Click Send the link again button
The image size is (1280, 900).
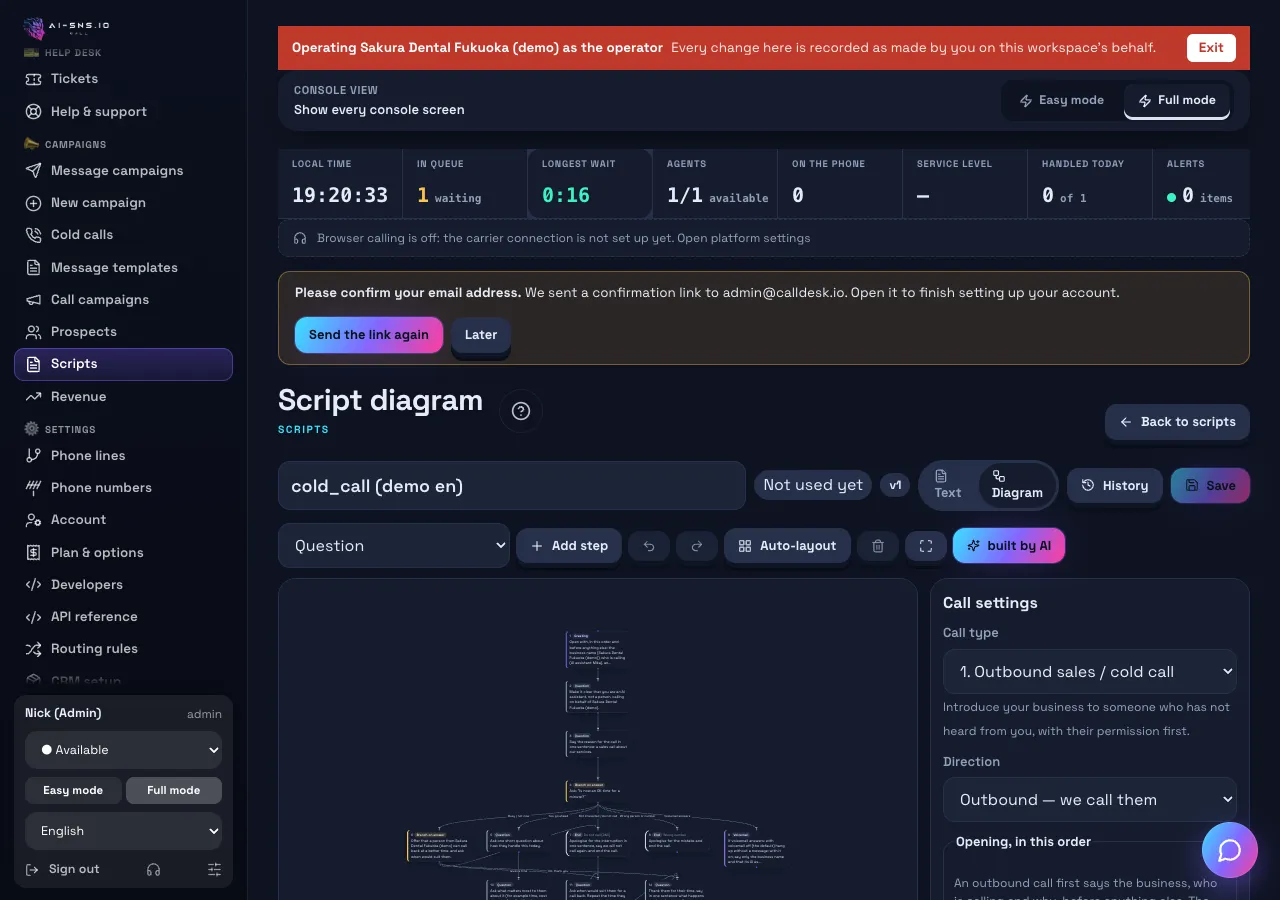[x=369, y=335]
